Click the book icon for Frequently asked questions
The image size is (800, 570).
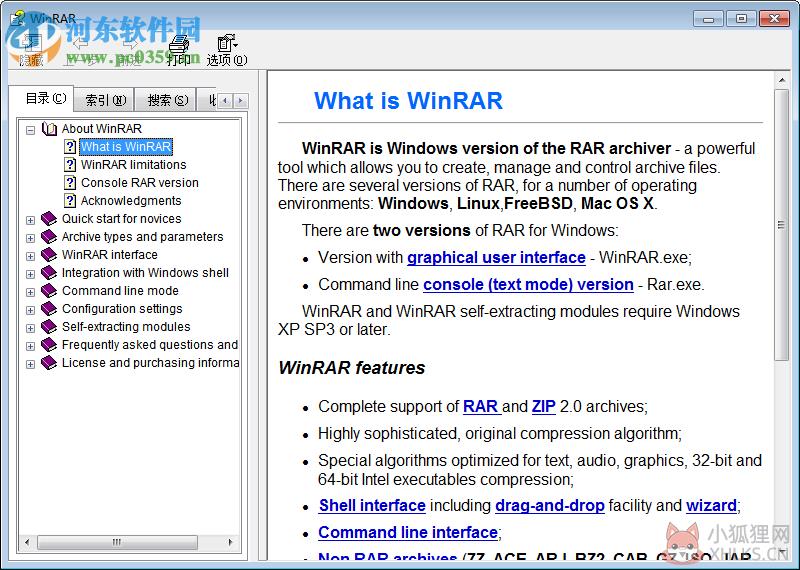(x=49, y=344)
